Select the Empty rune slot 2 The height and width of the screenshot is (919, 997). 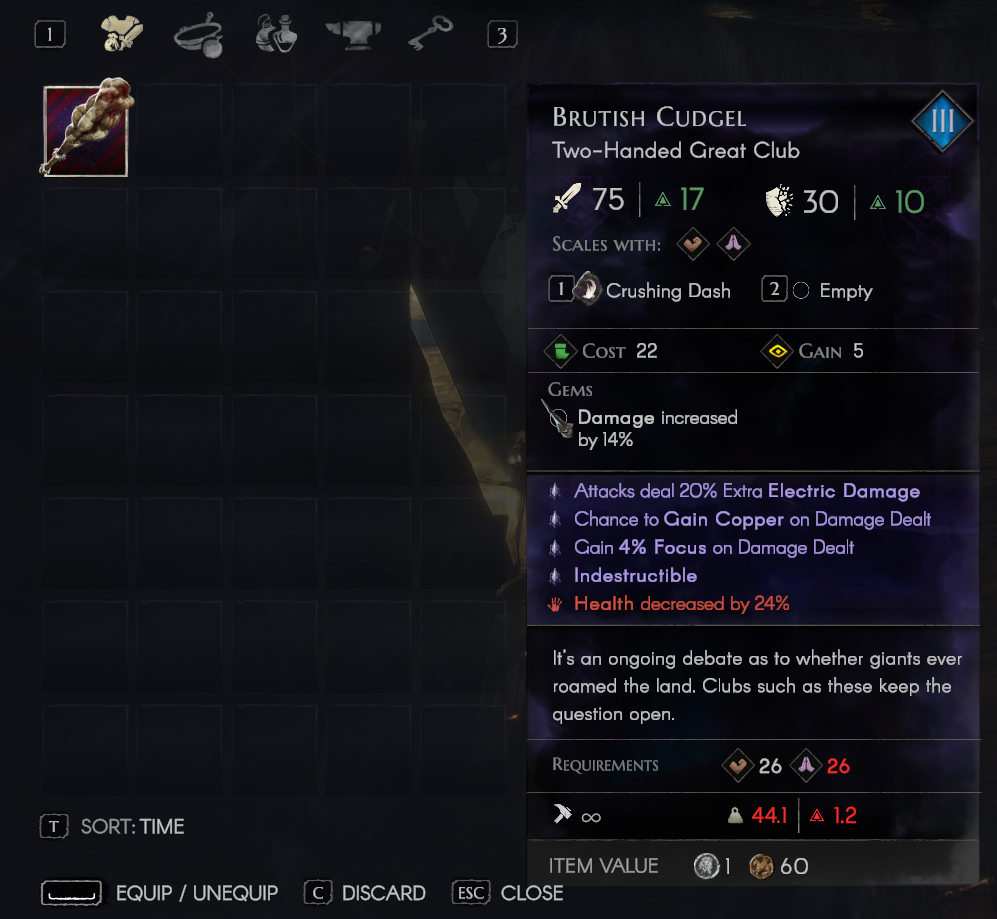[x=817, y=290]
